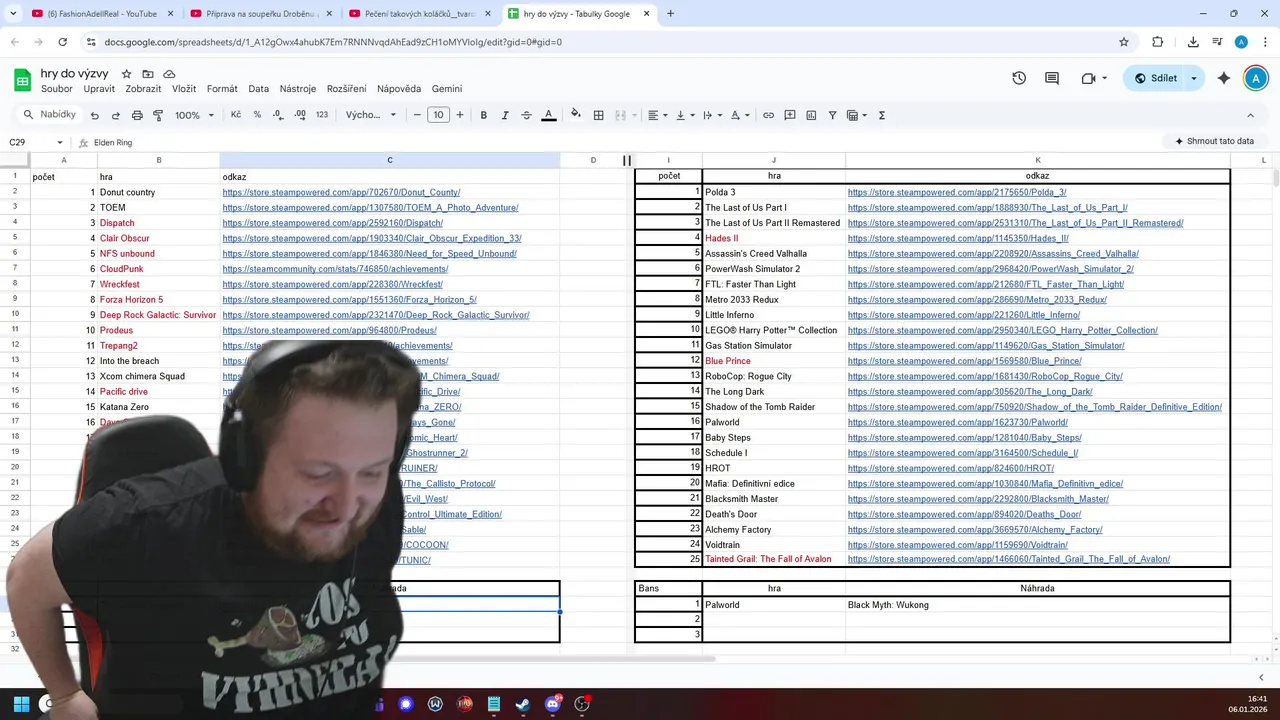1280x720 pixels.
Task: Open the font family dropdown
Action: point(371,115)
